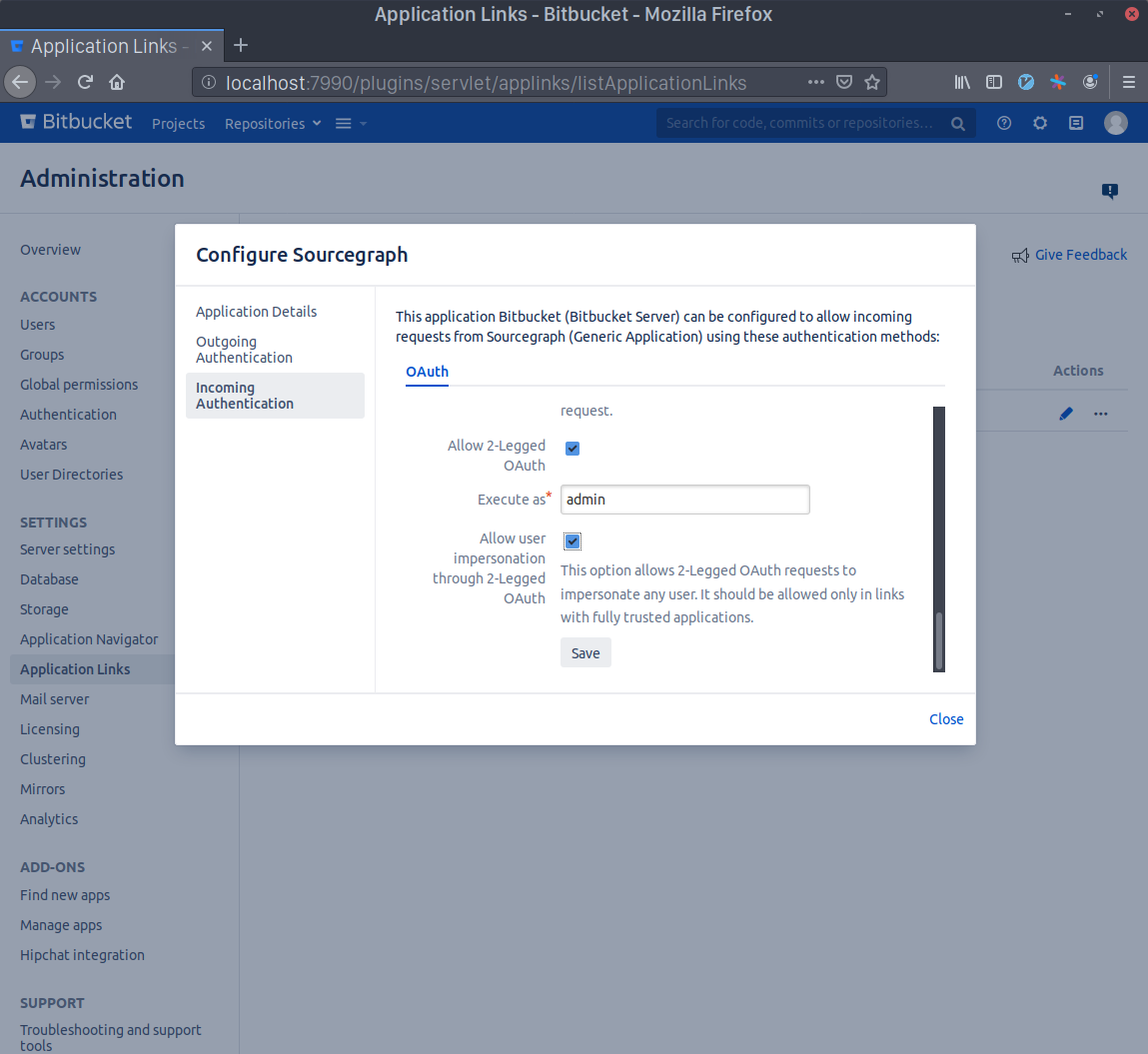Open Clustering settings

pos(53,759)
